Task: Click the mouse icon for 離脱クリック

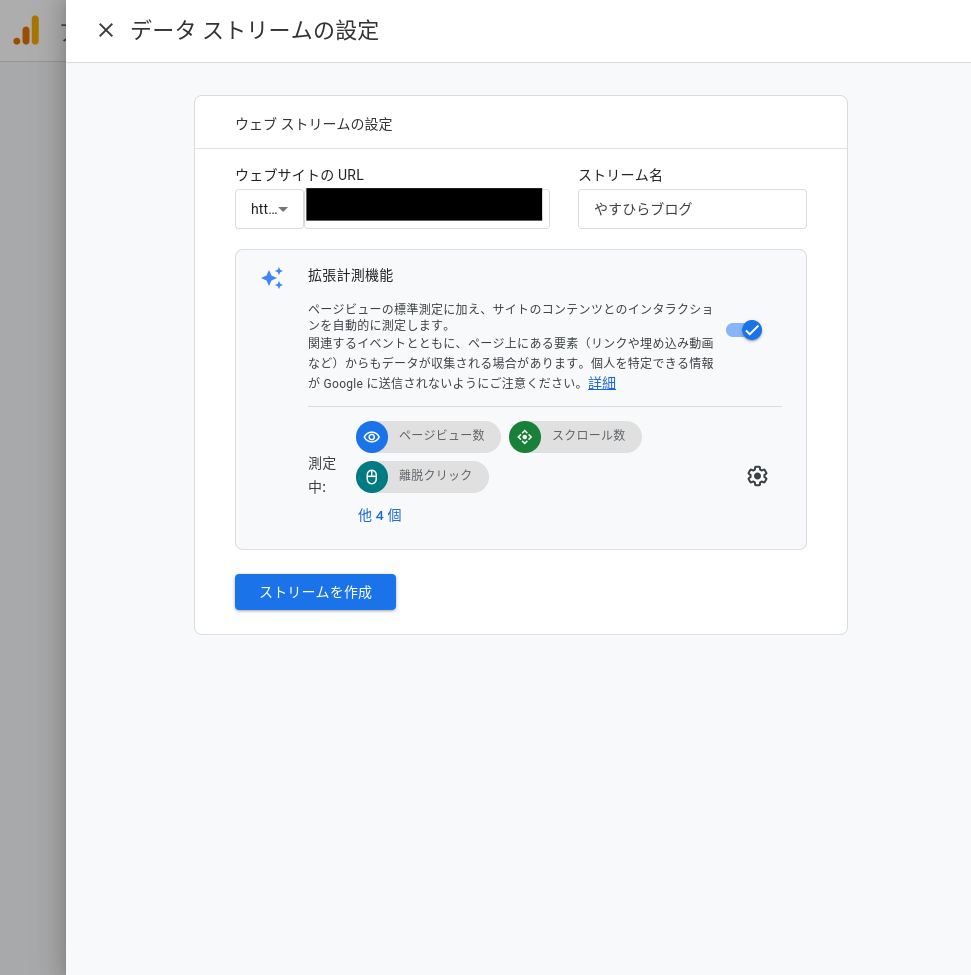Action: pos(372,477)
